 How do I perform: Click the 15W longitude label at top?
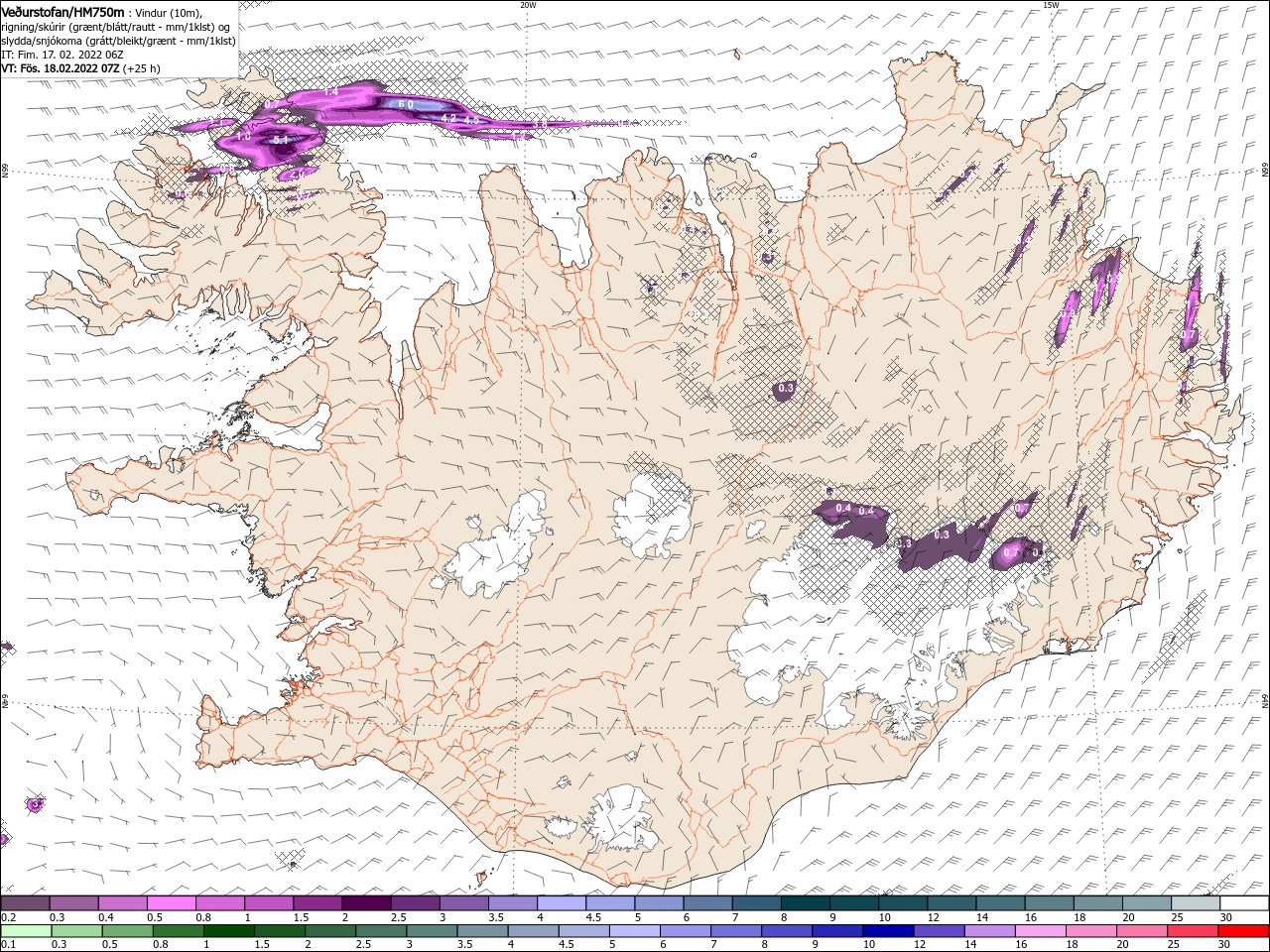point(1051,5)
